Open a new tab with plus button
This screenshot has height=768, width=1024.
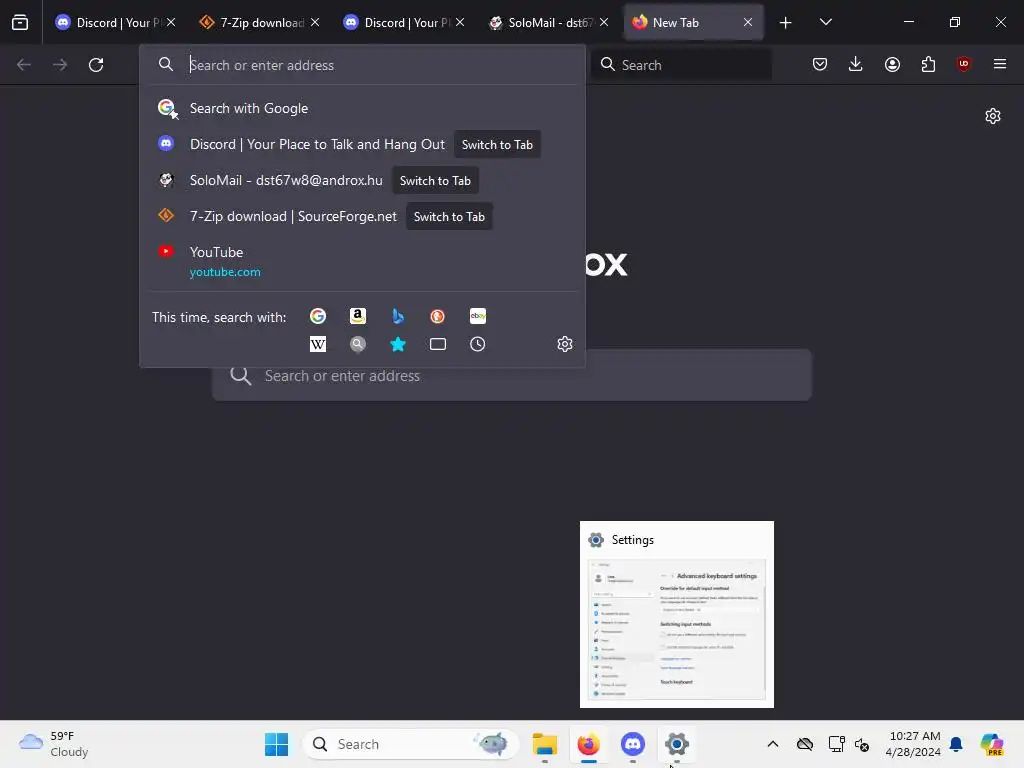coord(786,23)
